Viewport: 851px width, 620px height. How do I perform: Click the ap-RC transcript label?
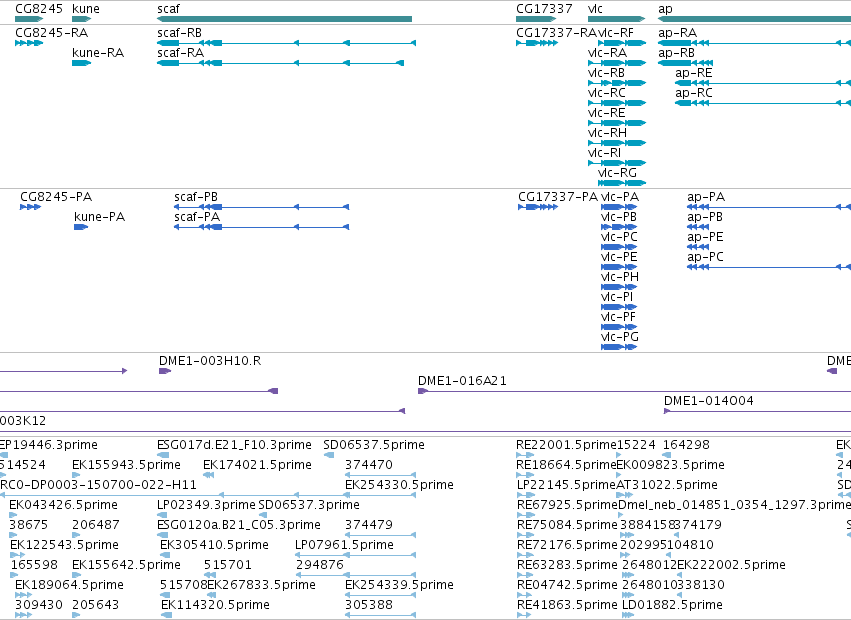pos(694,93)
